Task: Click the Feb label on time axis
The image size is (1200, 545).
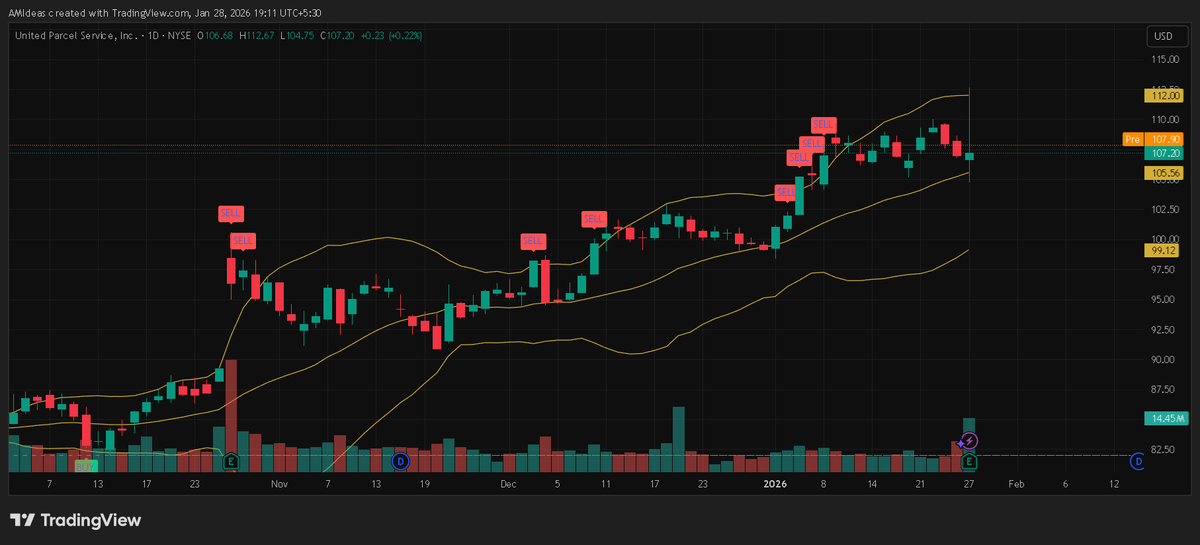Action: coord(1016,483)
